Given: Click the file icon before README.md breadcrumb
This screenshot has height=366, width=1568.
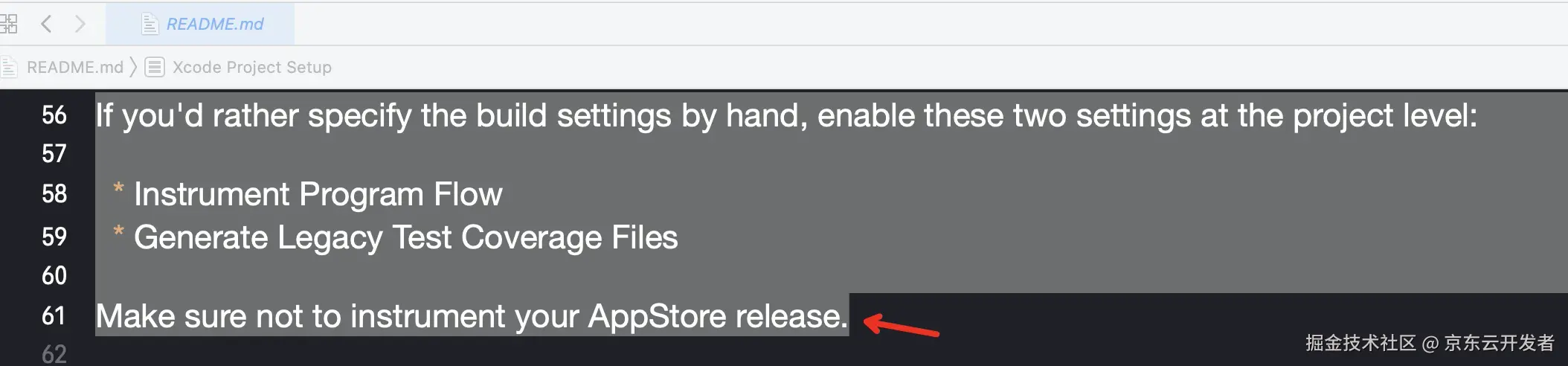Looking at the screenshot, I should pyautogui.click(x=9, y=67).
